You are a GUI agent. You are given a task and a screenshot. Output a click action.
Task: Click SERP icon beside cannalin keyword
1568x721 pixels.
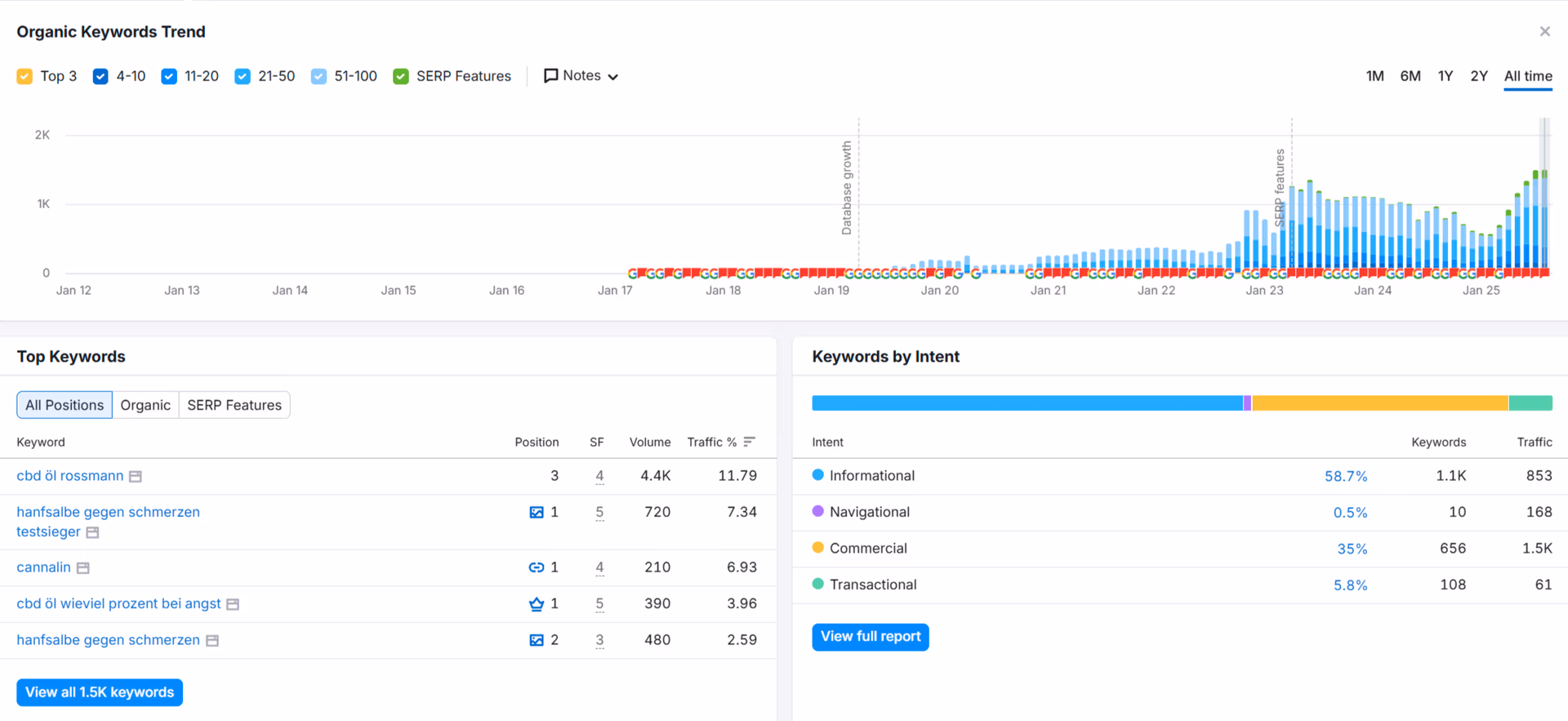point(83,568)
